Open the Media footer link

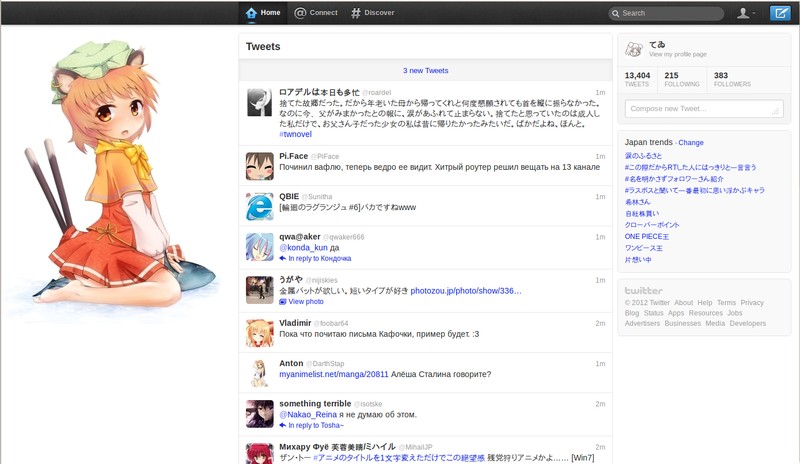715,323
